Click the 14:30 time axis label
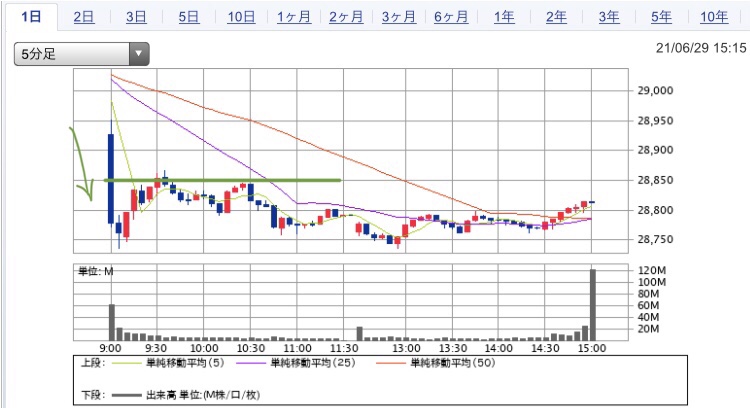The height and width of the screenshot is (408, 750). [x=545, y=348]
